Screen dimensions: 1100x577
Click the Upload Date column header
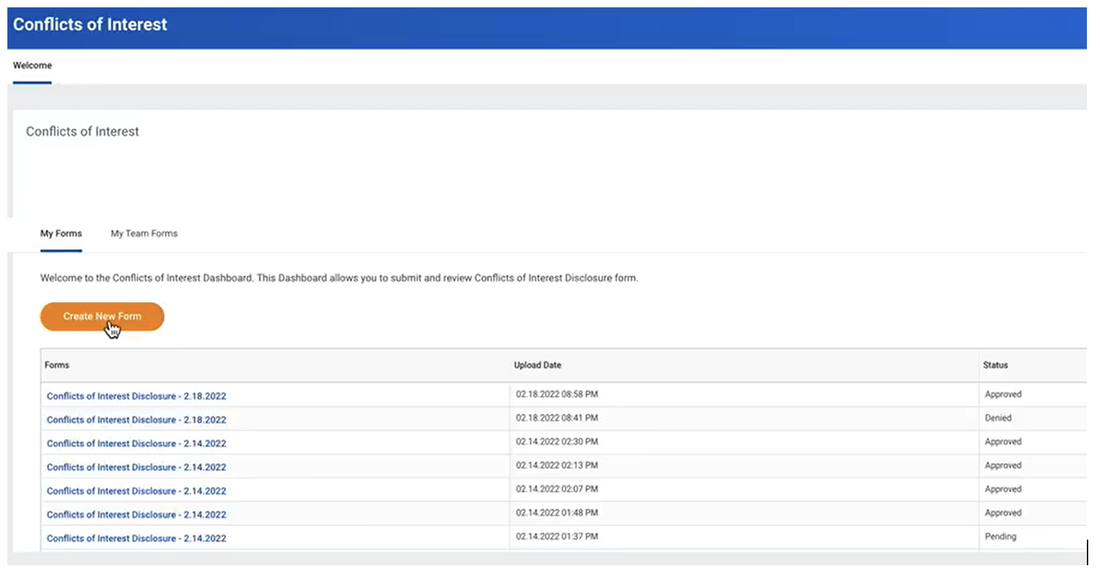click(x=538, y=365)
